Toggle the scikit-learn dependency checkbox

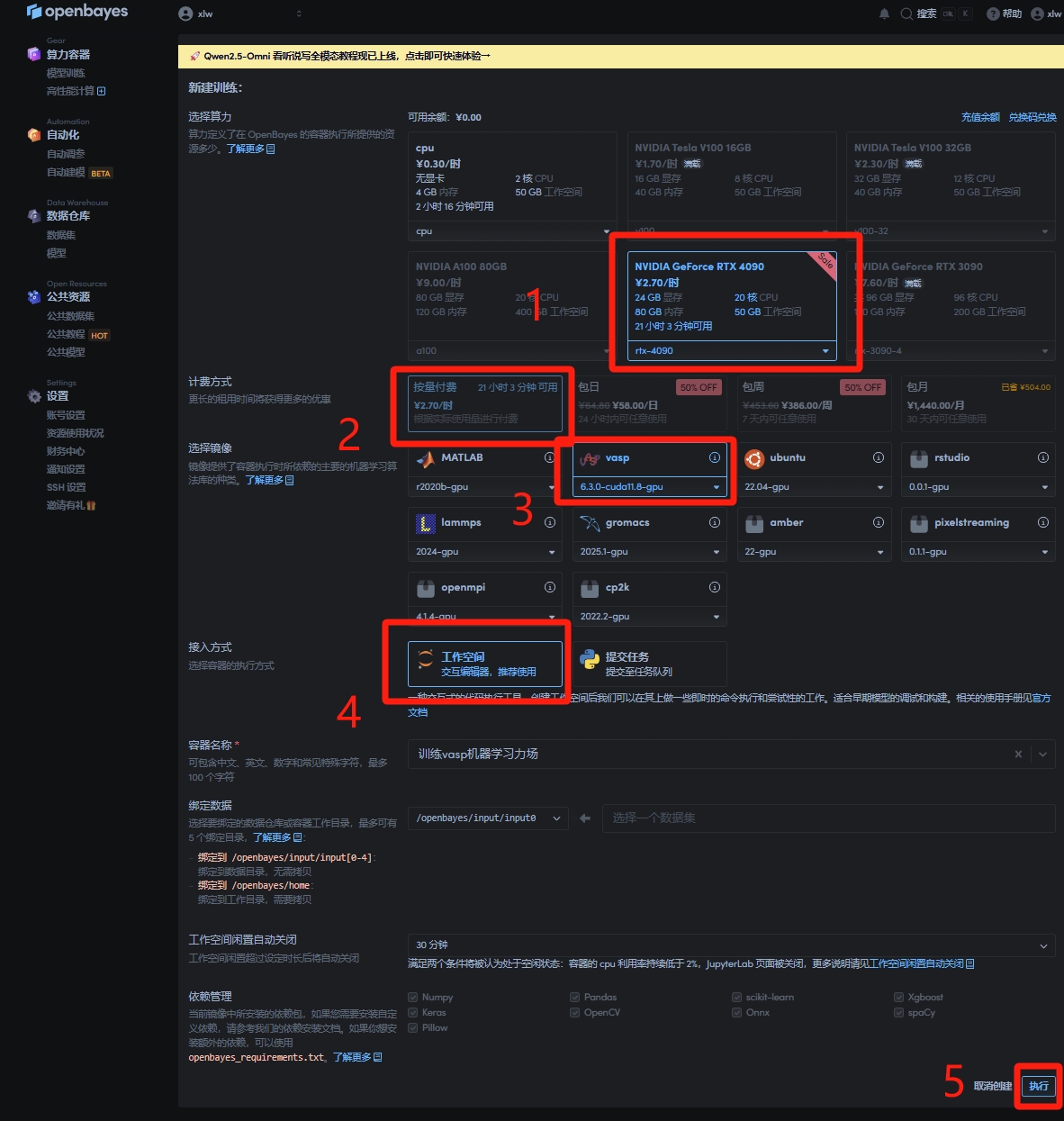(736, 998)
